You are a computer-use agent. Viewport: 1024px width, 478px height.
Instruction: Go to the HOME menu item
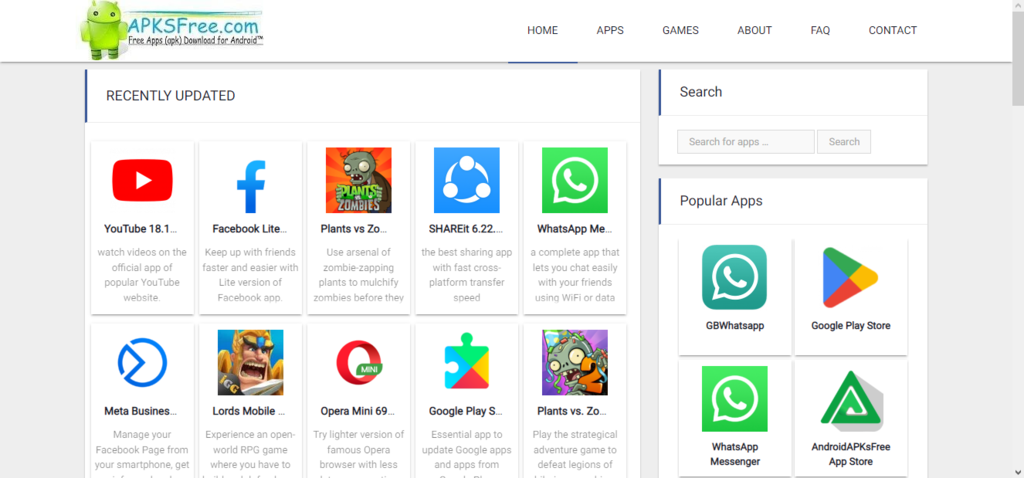click(543, 31)
